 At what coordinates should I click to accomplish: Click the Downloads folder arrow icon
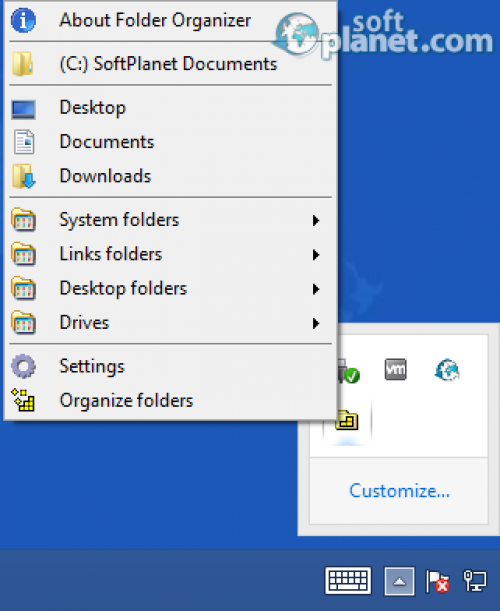24,177
